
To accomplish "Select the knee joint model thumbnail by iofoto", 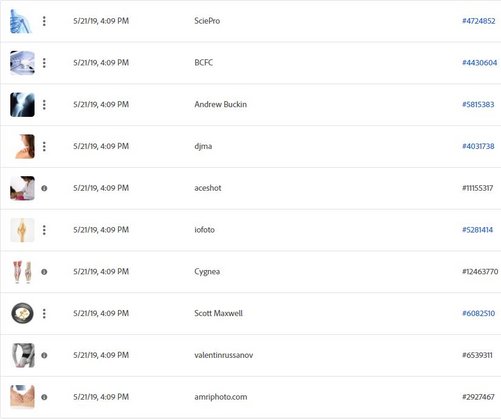I will pos(22,230).
